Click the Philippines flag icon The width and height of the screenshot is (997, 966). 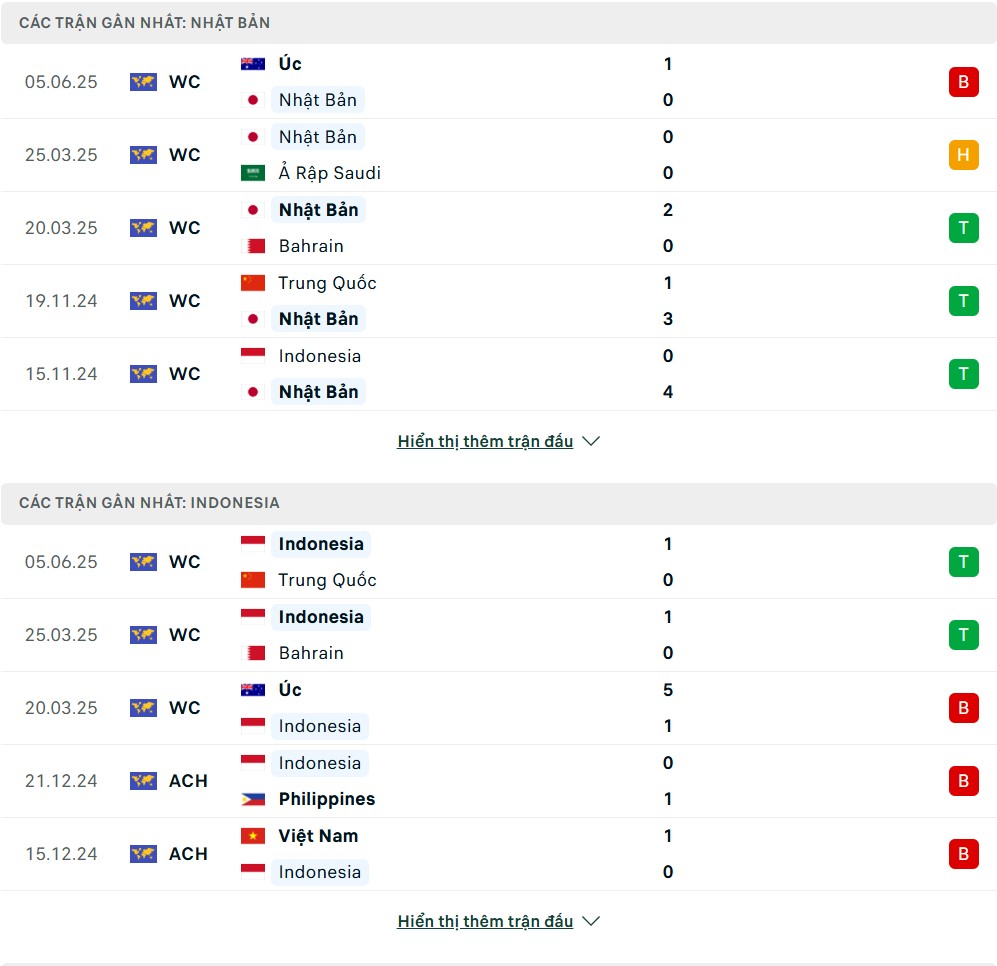point(252,799)
